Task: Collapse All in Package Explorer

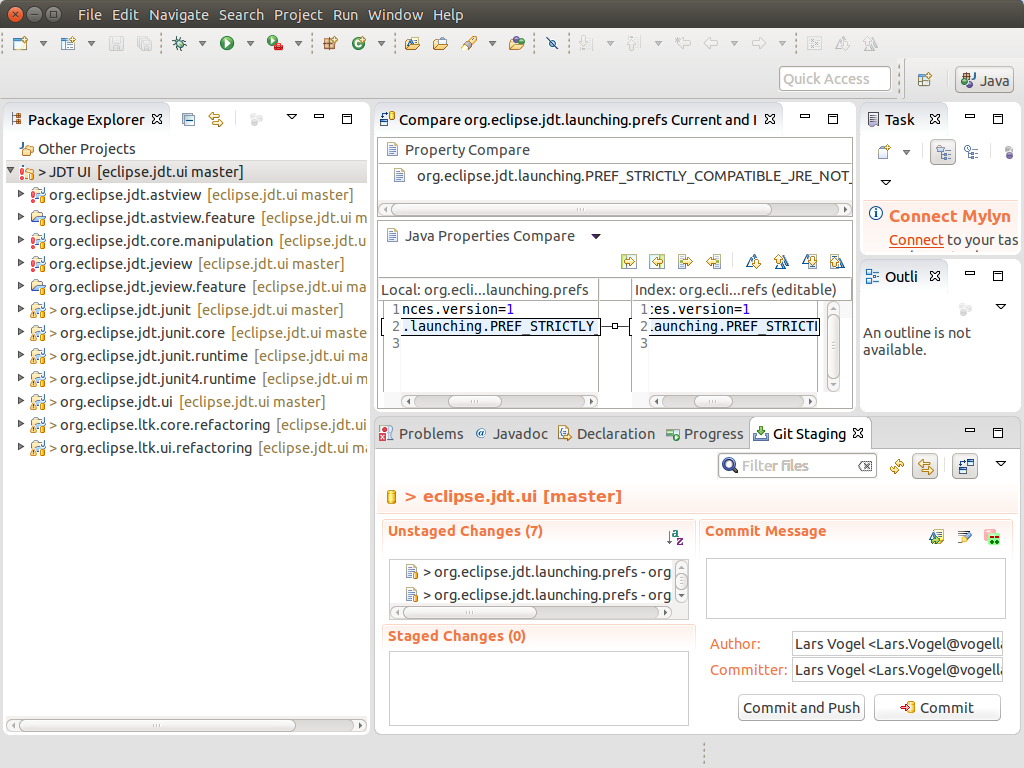Action: 188,120
